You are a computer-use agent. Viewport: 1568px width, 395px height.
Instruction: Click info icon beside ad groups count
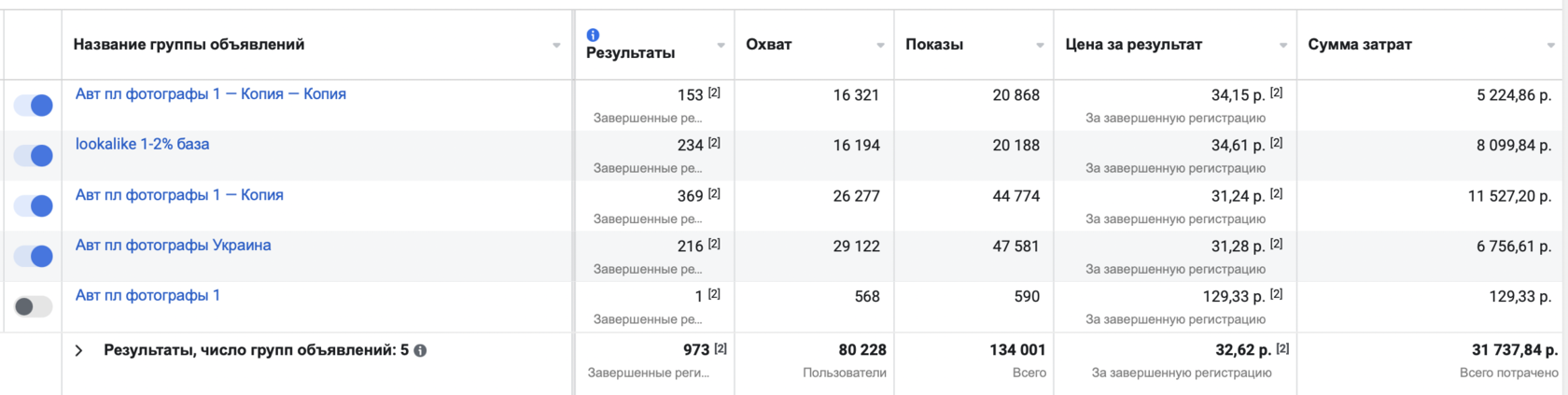point(420,351)
